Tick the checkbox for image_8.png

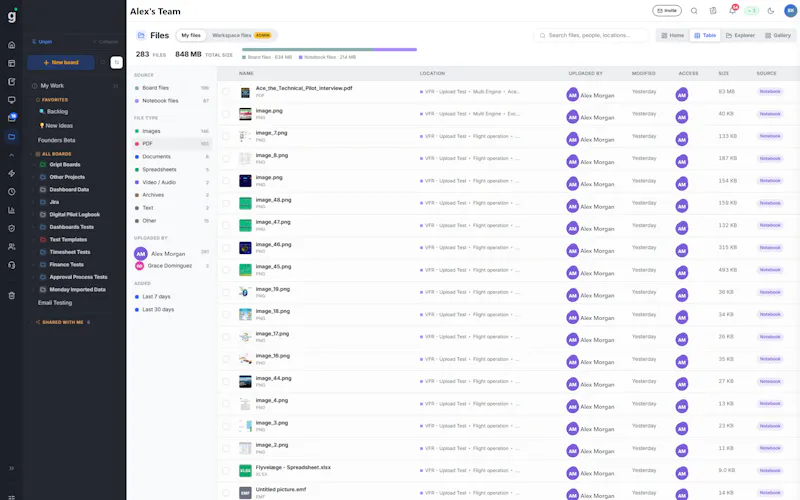pos(226,159)
